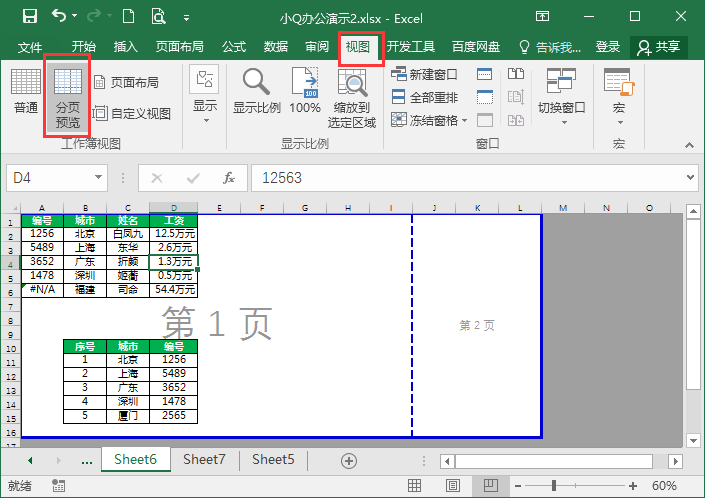705x498 pixels.
Task: Click the 页面布局 view button in ribbon group
Action: coord(126,83)
